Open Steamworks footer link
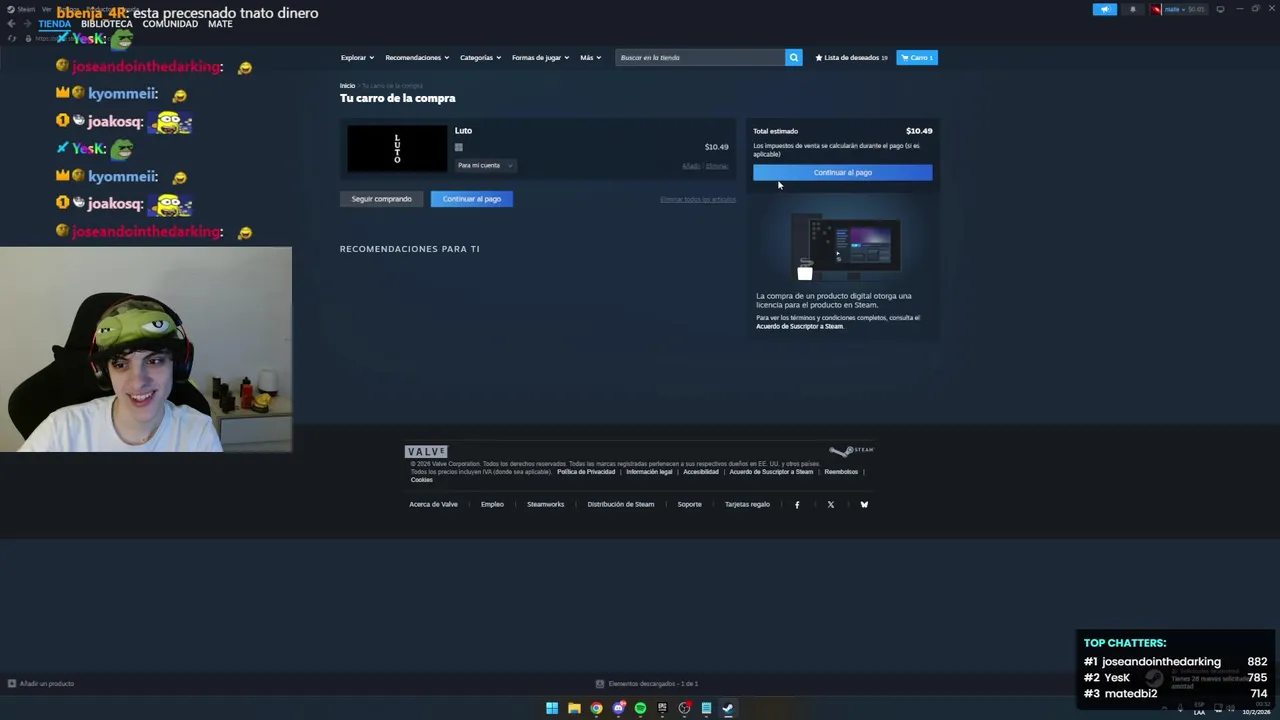The width and height of the screenshot is (1280, 720). pyautogui.click(x=545, y=505)
